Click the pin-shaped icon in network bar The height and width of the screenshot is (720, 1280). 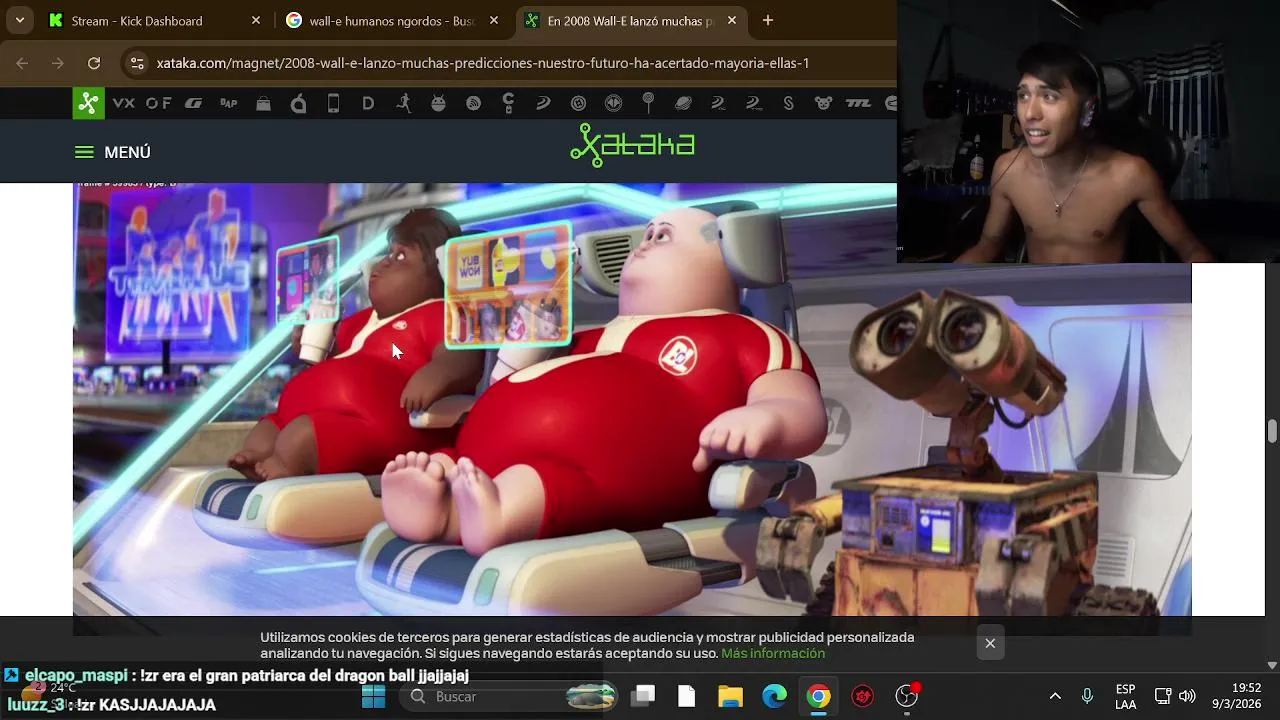(648, 103)
